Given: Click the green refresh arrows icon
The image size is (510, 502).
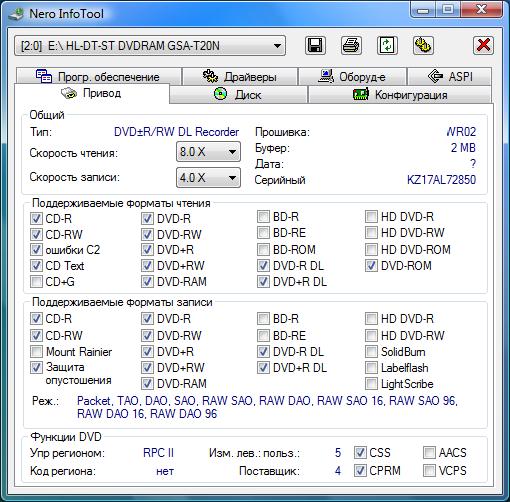Looking at the screenshot, I should (x=387, y=45).
